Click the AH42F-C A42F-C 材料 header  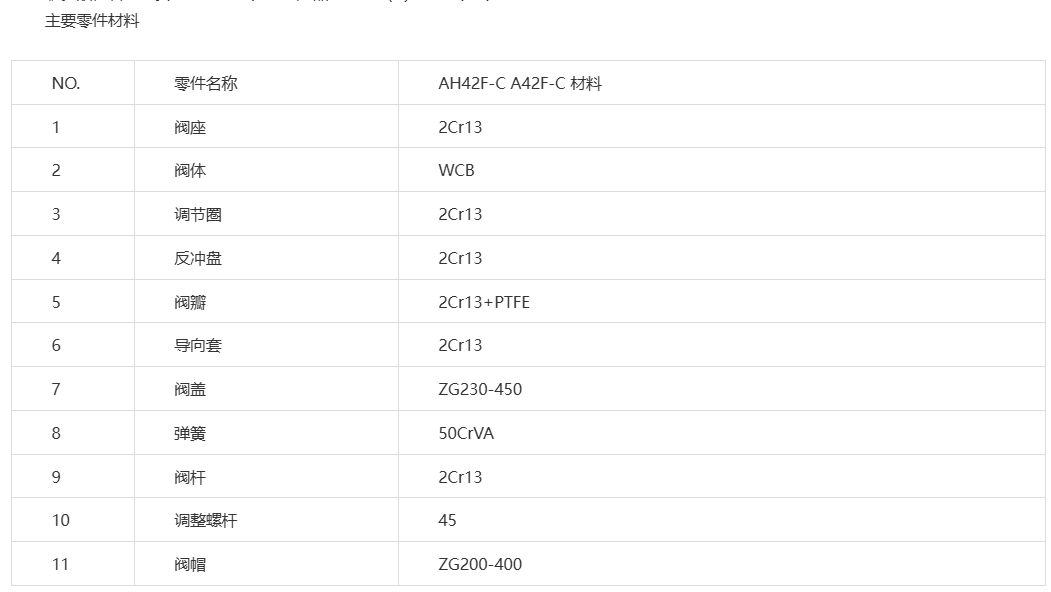722,83
